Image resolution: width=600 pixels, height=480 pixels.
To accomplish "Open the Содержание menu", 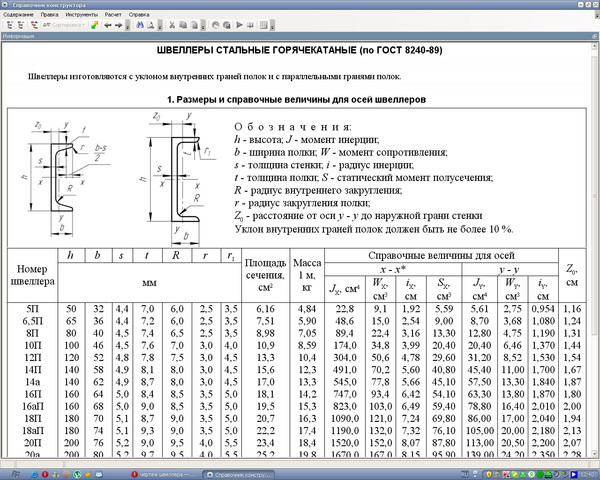I will [17, 15].
